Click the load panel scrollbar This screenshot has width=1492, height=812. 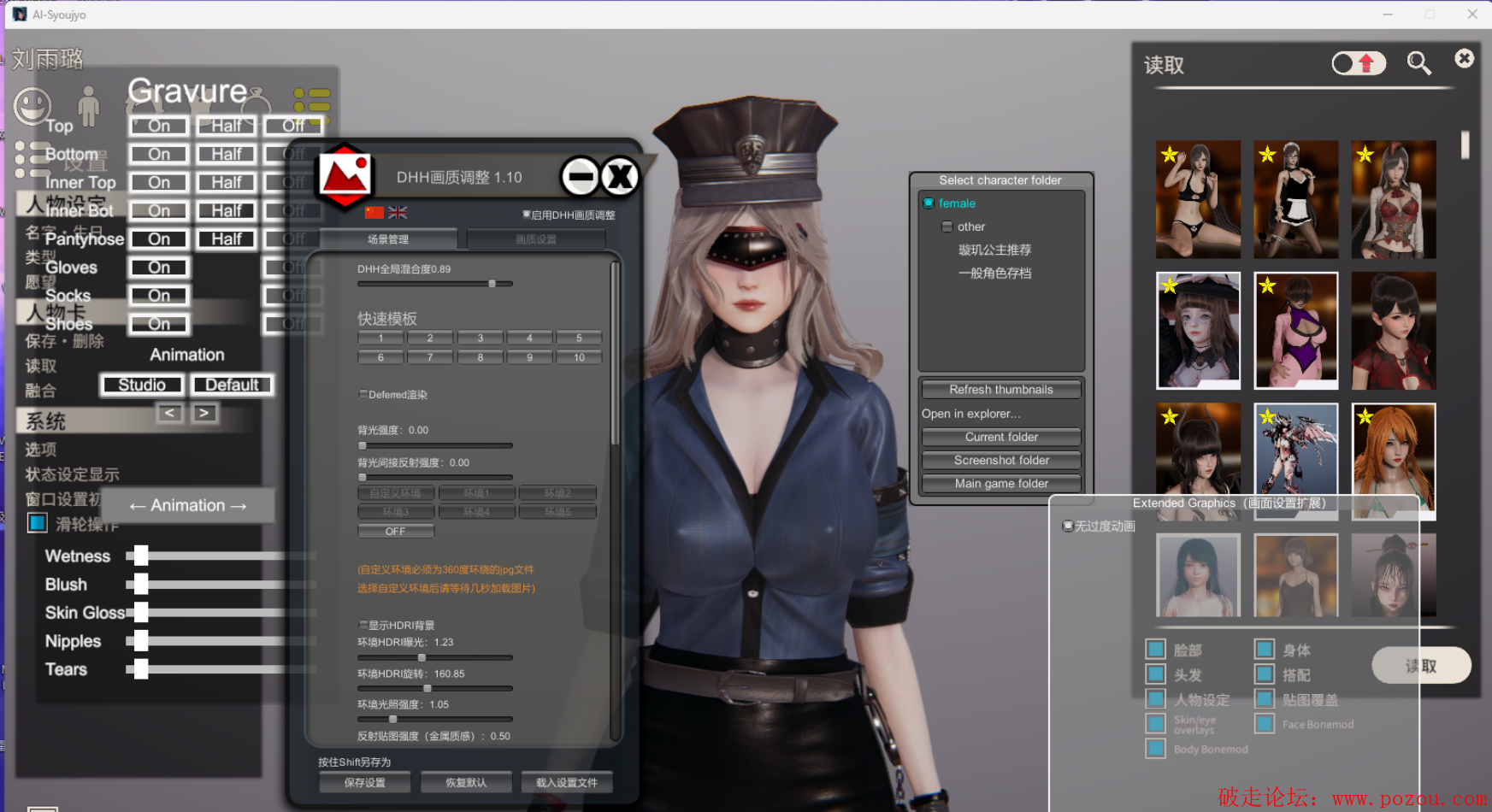[x=1465, y=144]
